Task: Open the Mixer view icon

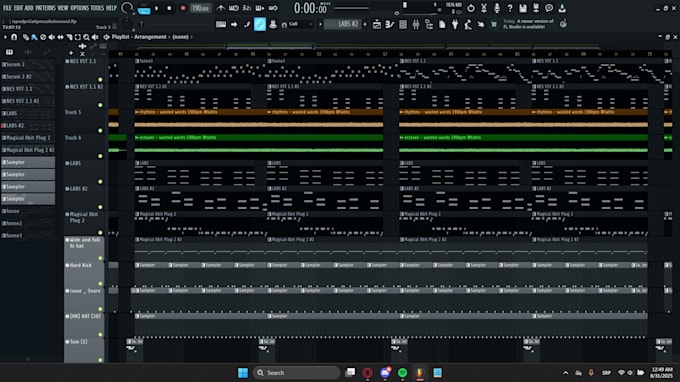Action: 416,25
